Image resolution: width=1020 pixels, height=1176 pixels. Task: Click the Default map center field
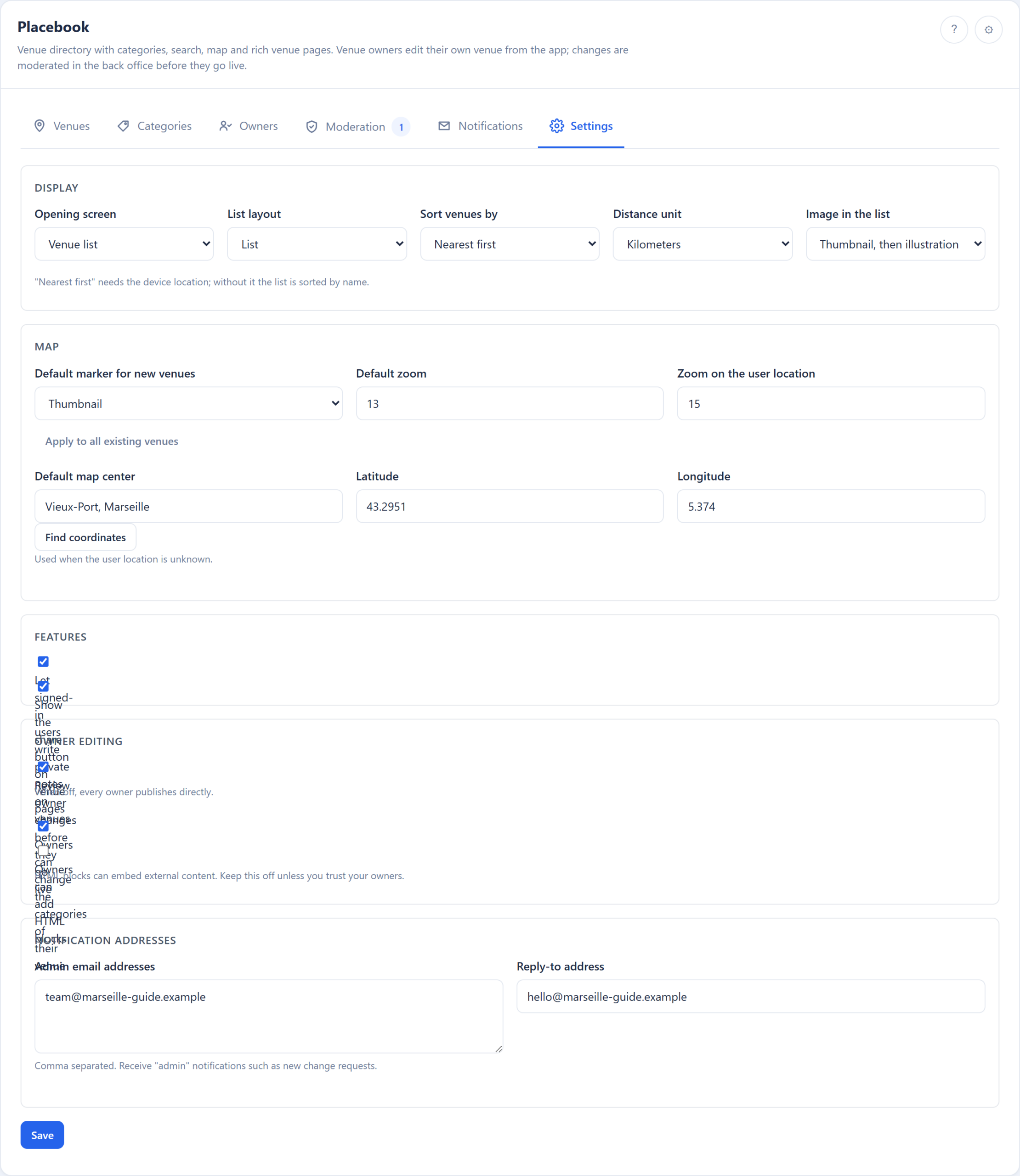coord(188,506)
